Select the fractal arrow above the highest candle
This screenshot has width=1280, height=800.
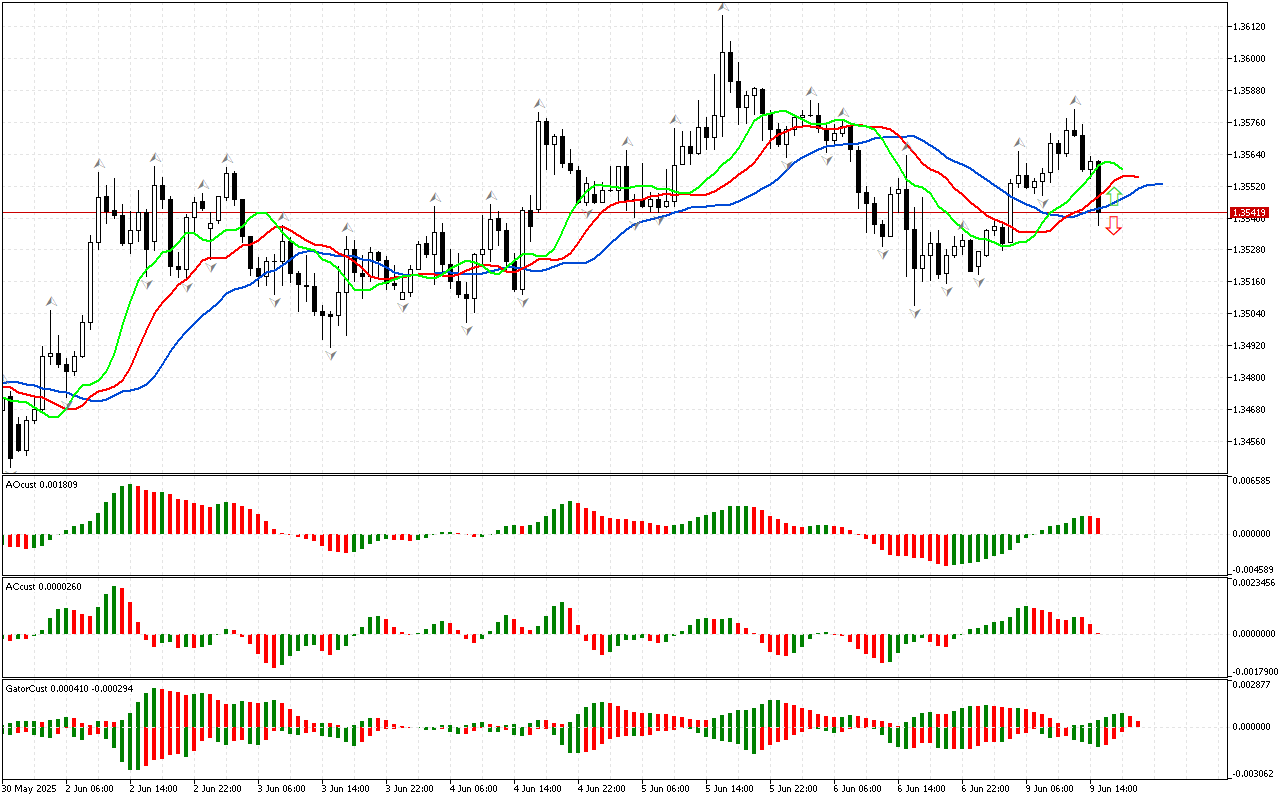click(x=722, y=8)
